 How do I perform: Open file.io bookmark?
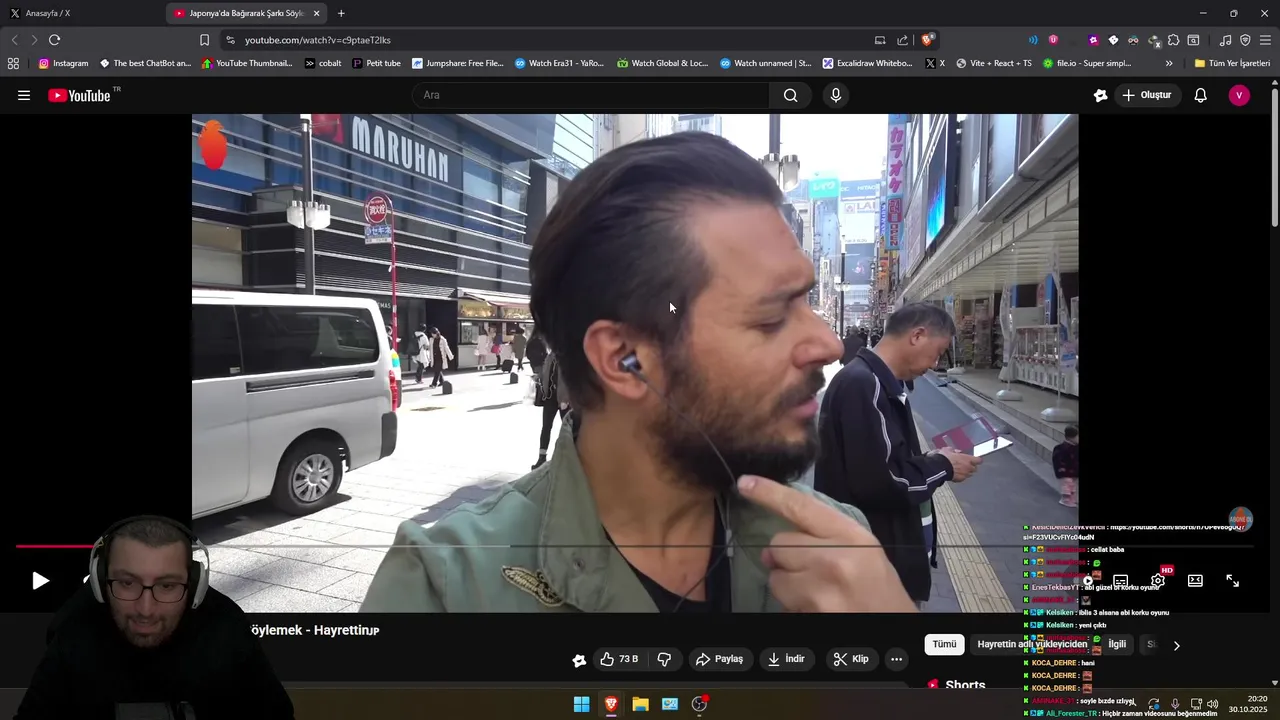pos(1087,63)
